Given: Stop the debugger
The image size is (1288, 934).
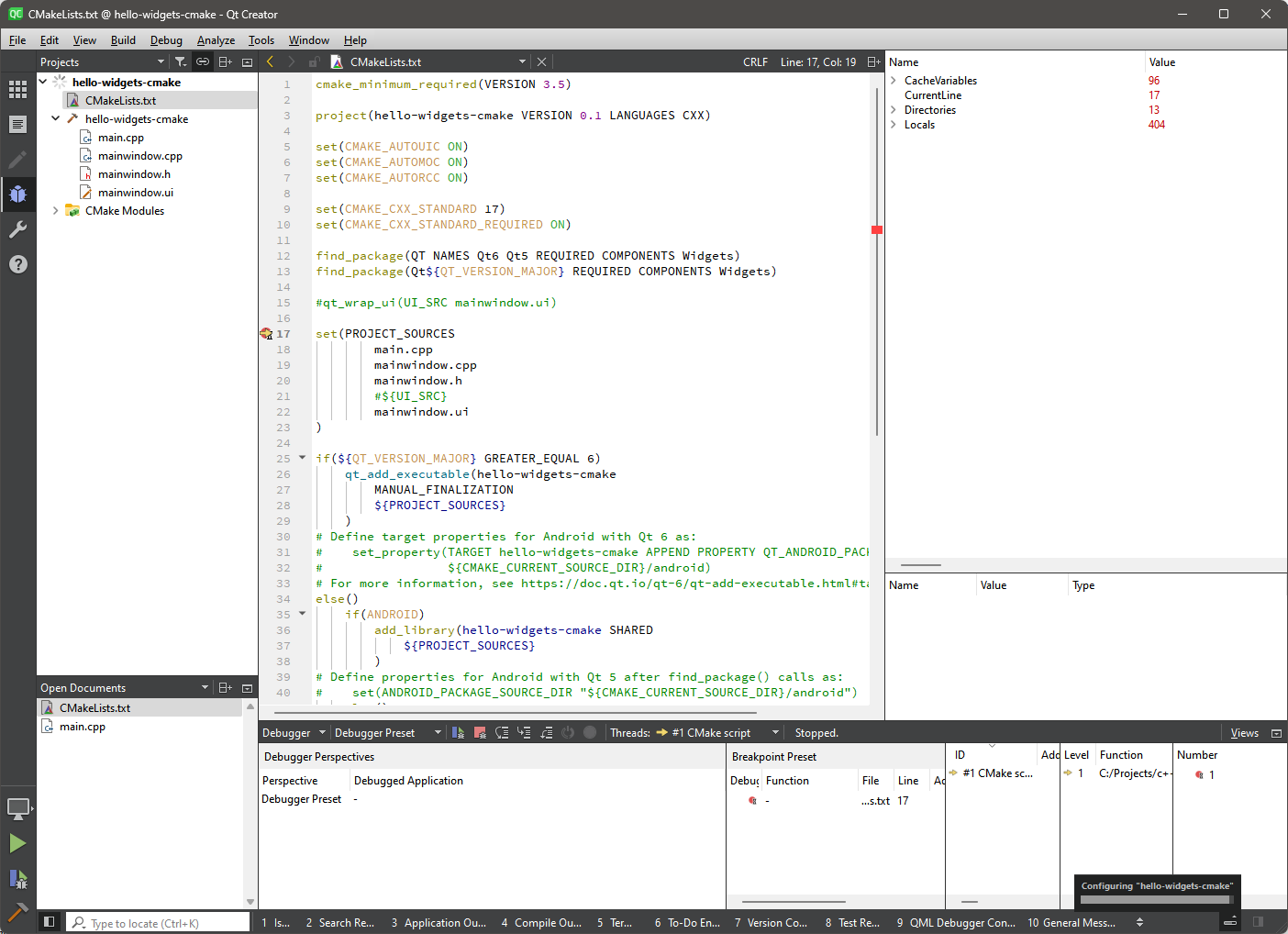Looking at the screenshot, I should point(480,732).
